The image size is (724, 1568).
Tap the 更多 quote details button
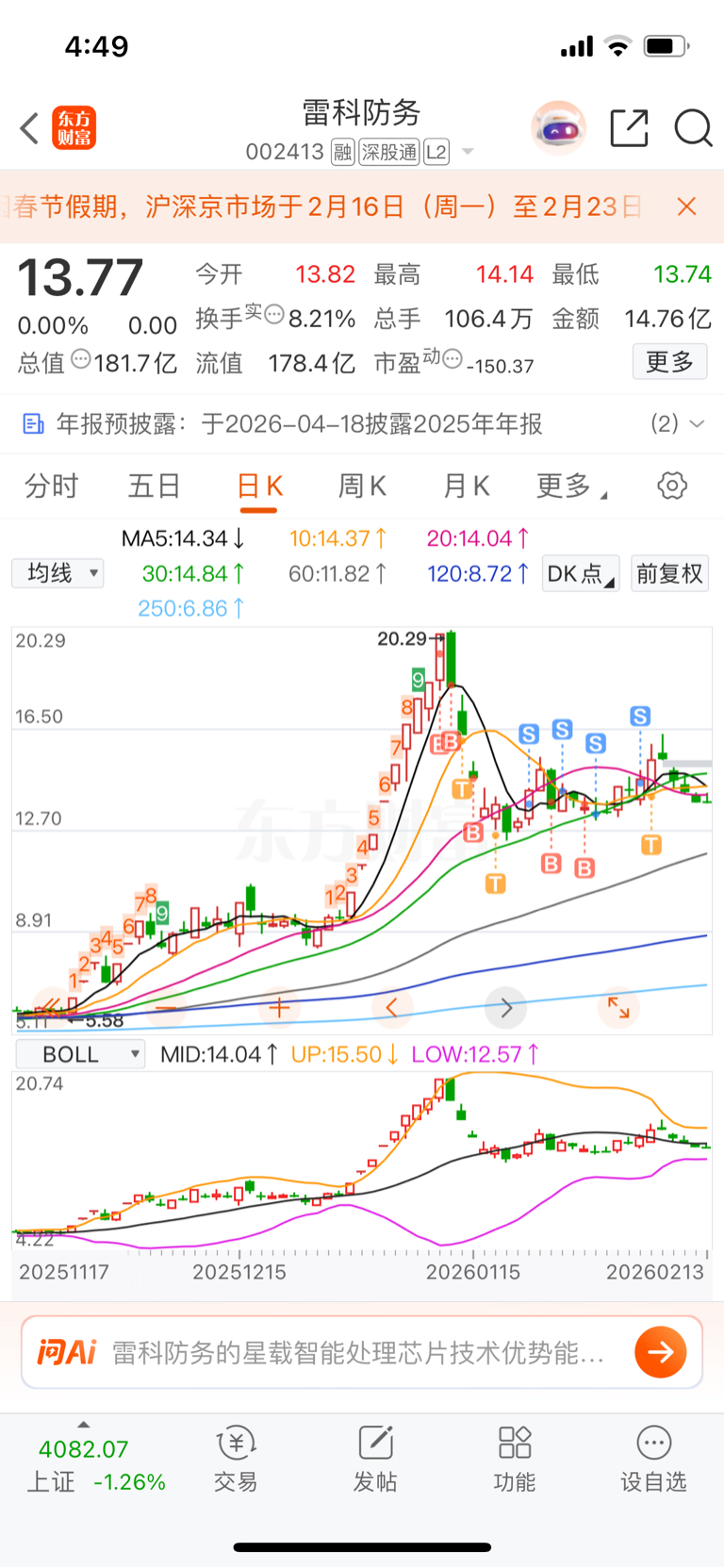pos(669,361)
